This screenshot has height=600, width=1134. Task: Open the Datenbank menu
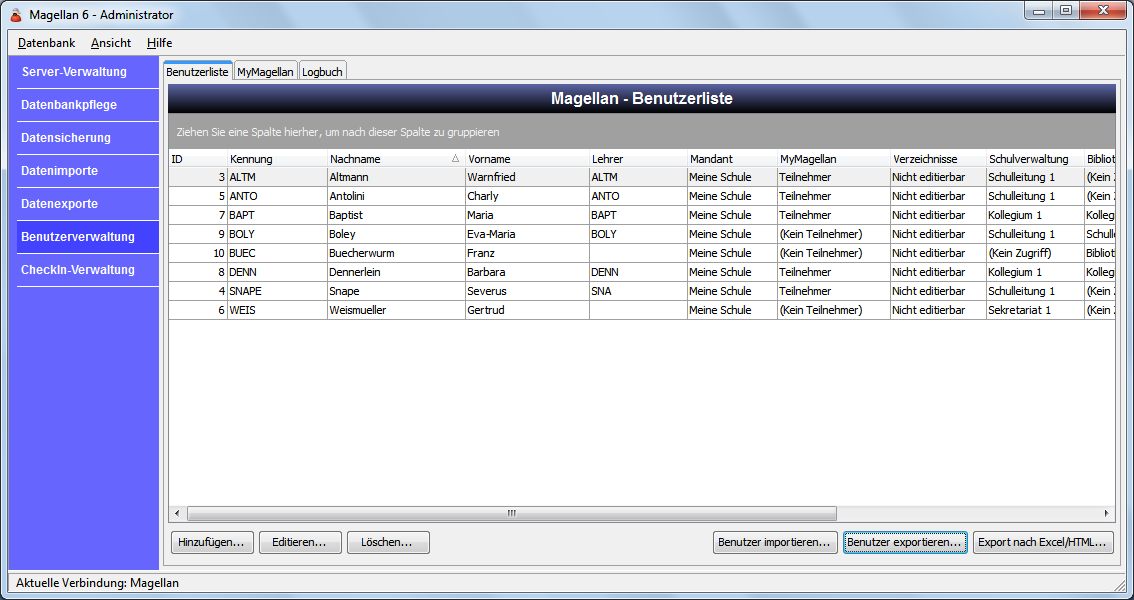point(46,43)
